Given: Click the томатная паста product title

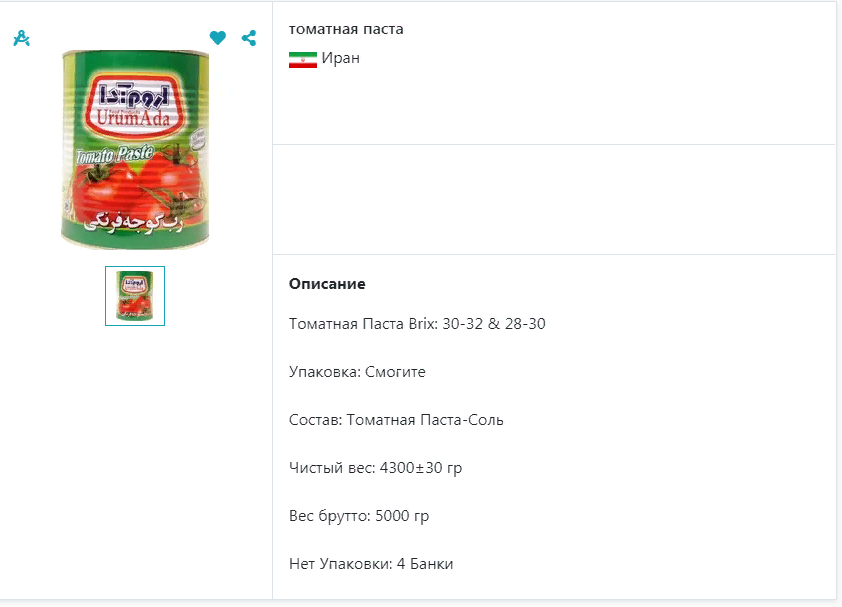Looking at the screenshot, I should tap(346, 29).
